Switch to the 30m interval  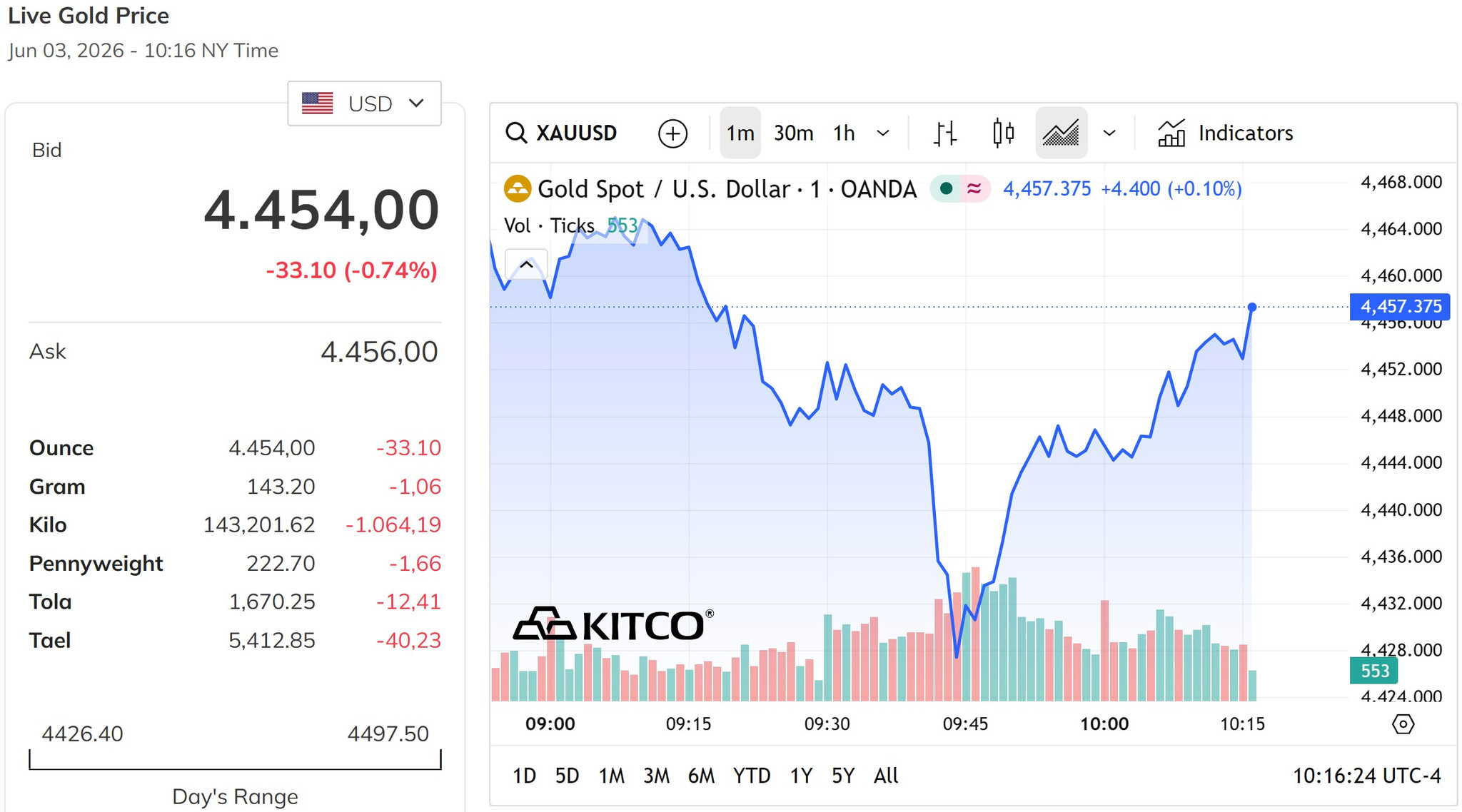793,133
